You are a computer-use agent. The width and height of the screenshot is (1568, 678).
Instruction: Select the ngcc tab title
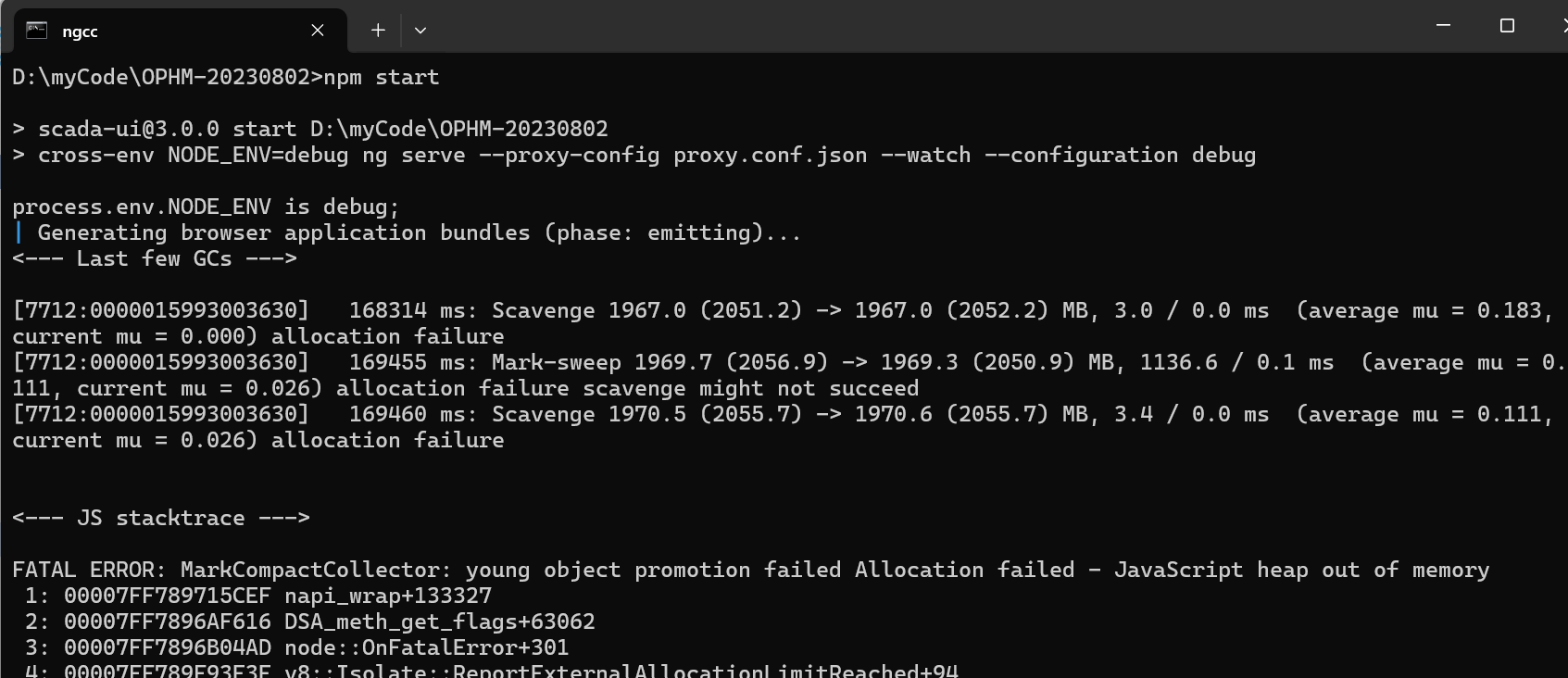[80, 31]
